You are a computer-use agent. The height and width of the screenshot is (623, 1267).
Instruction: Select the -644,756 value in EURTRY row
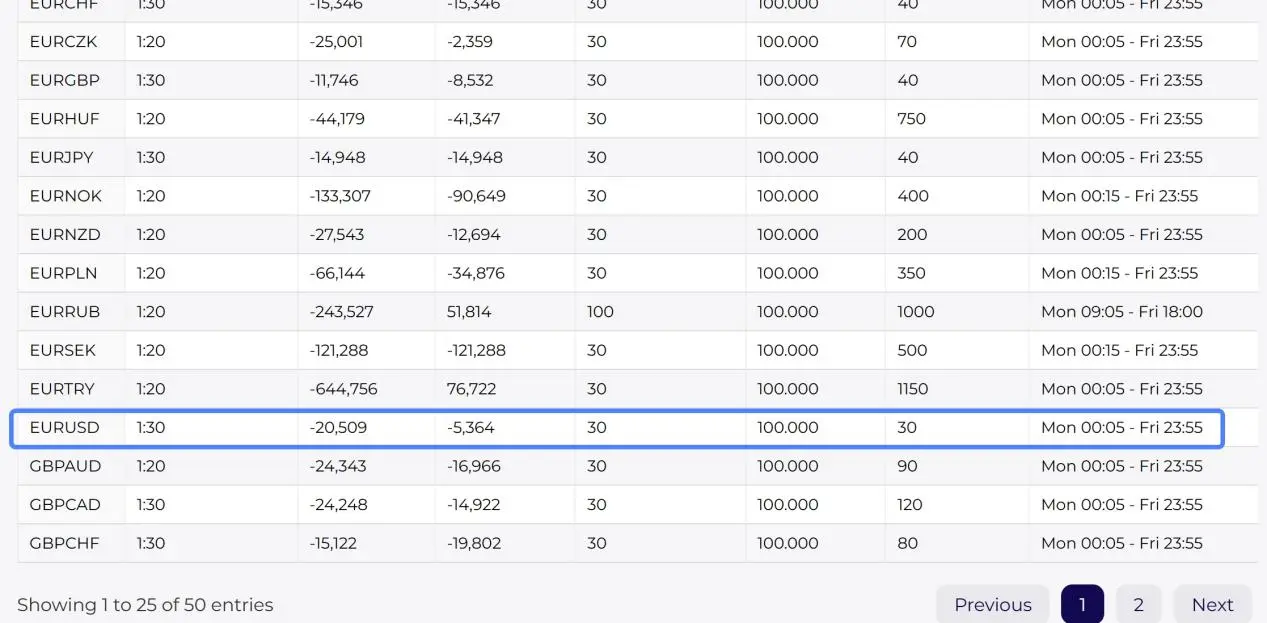pyautogui.click(x=343, y=388)
